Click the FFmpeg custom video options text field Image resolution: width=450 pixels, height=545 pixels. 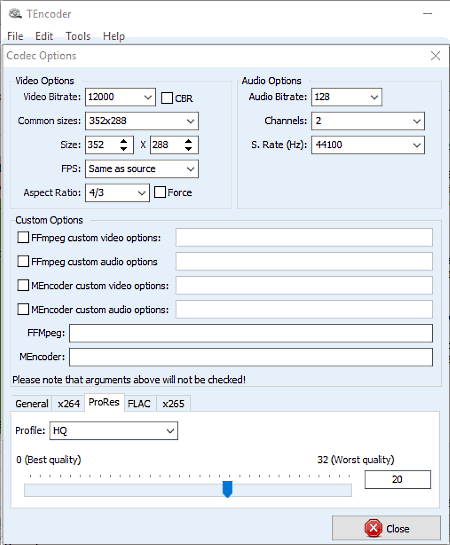[304, 237]
